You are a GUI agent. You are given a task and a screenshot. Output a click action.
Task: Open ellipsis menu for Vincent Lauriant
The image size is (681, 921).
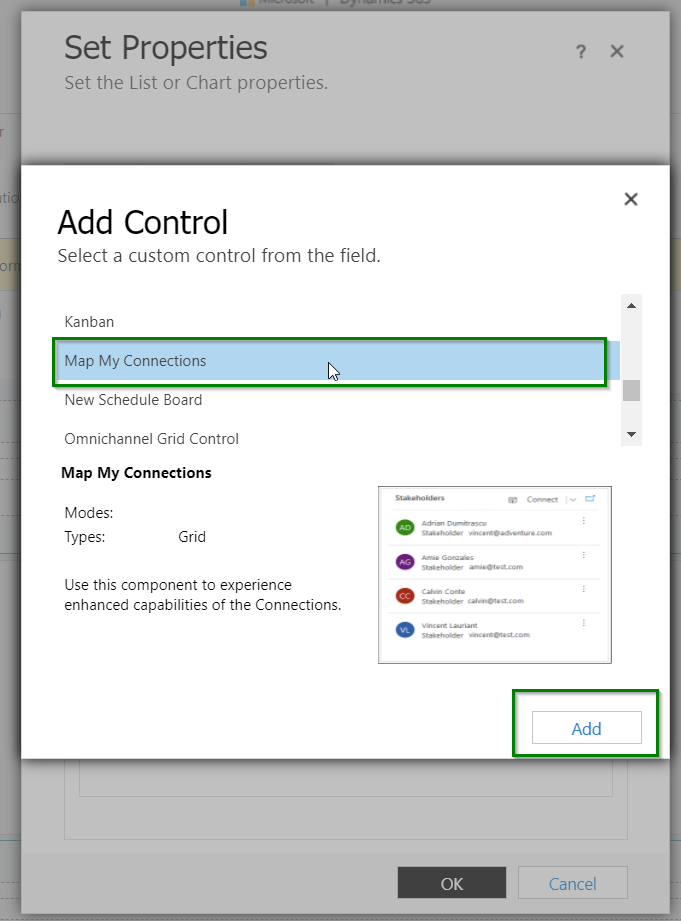pyautogui.click(x=583, y=623)
